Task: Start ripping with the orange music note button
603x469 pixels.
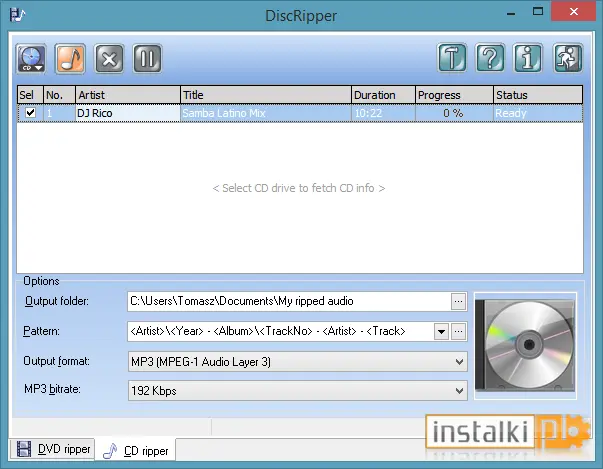Action: pyautogui.click(x=70, y=59)
